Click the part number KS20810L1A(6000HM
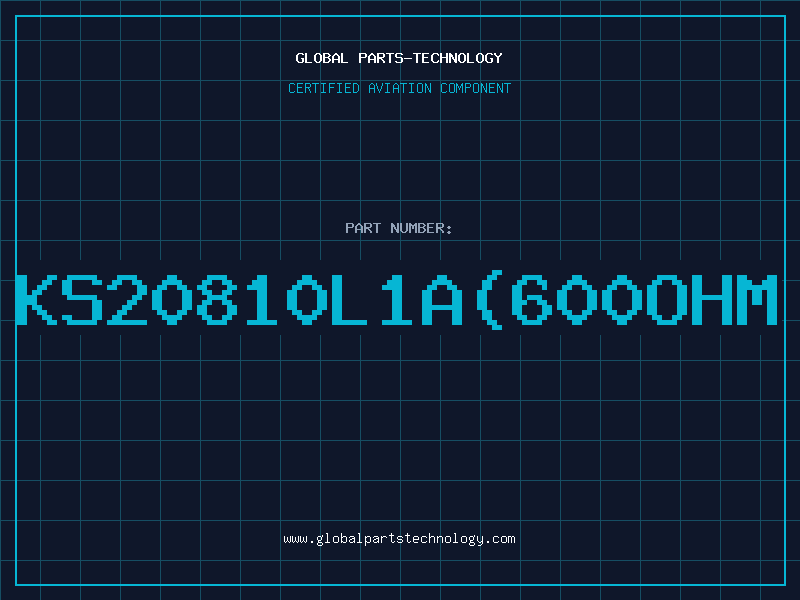Image resolution: width=800 pixels, height=600 pixels. 396,300
